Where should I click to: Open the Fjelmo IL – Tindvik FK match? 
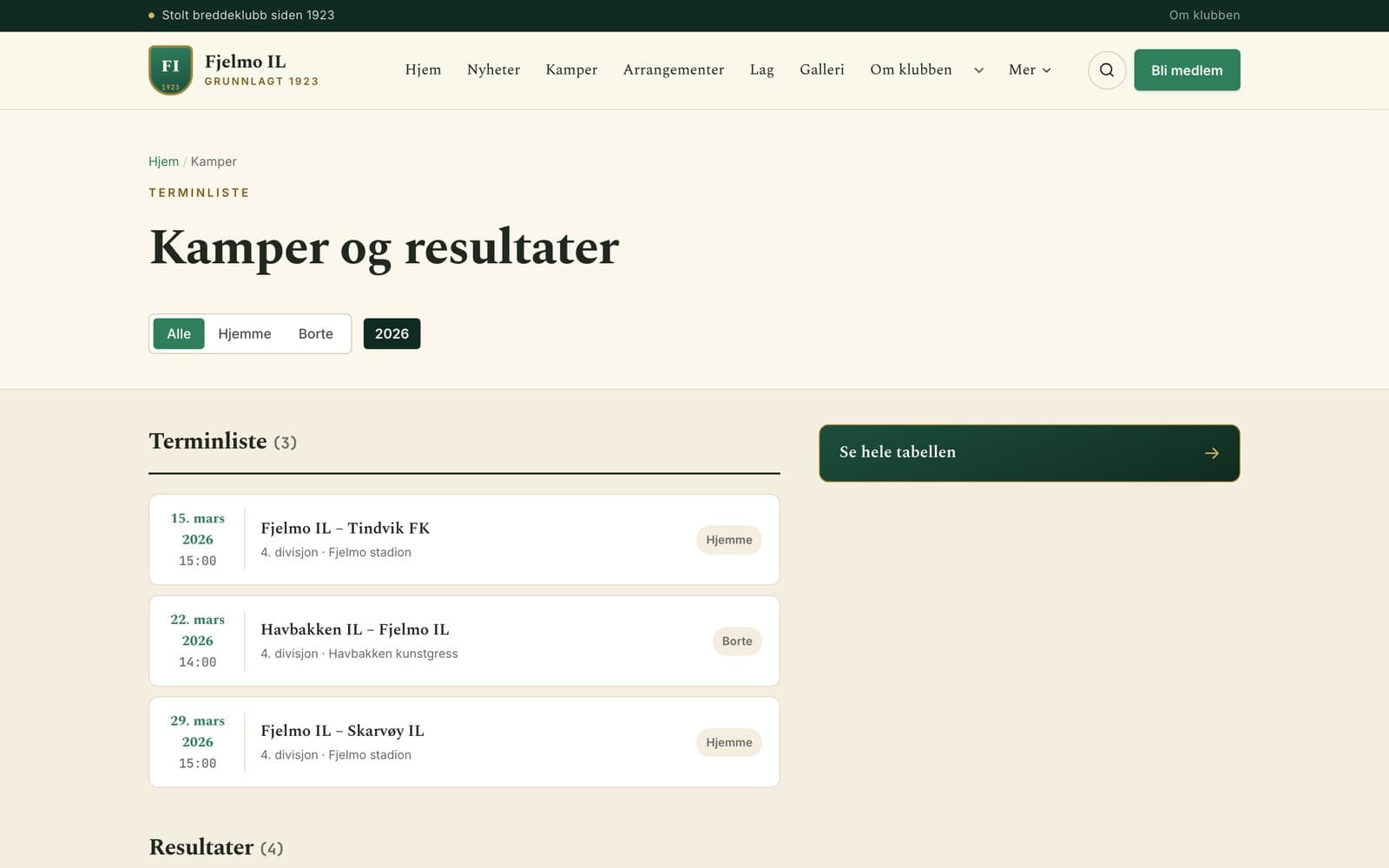[x=464, y=540]
